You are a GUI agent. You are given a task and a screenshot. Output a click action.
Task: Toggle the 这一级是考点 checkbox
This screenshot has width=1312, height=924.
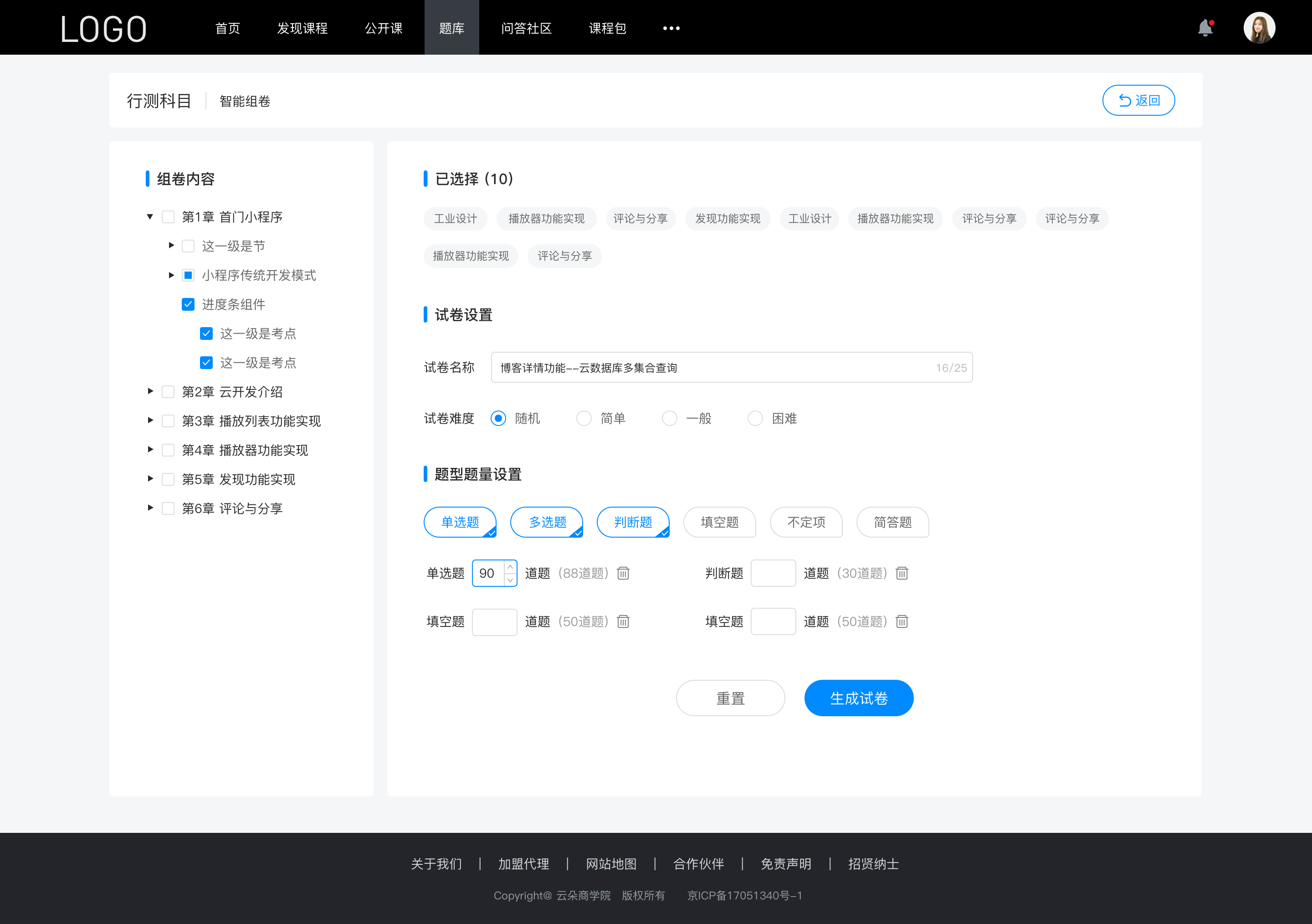(x=206, y=333)
